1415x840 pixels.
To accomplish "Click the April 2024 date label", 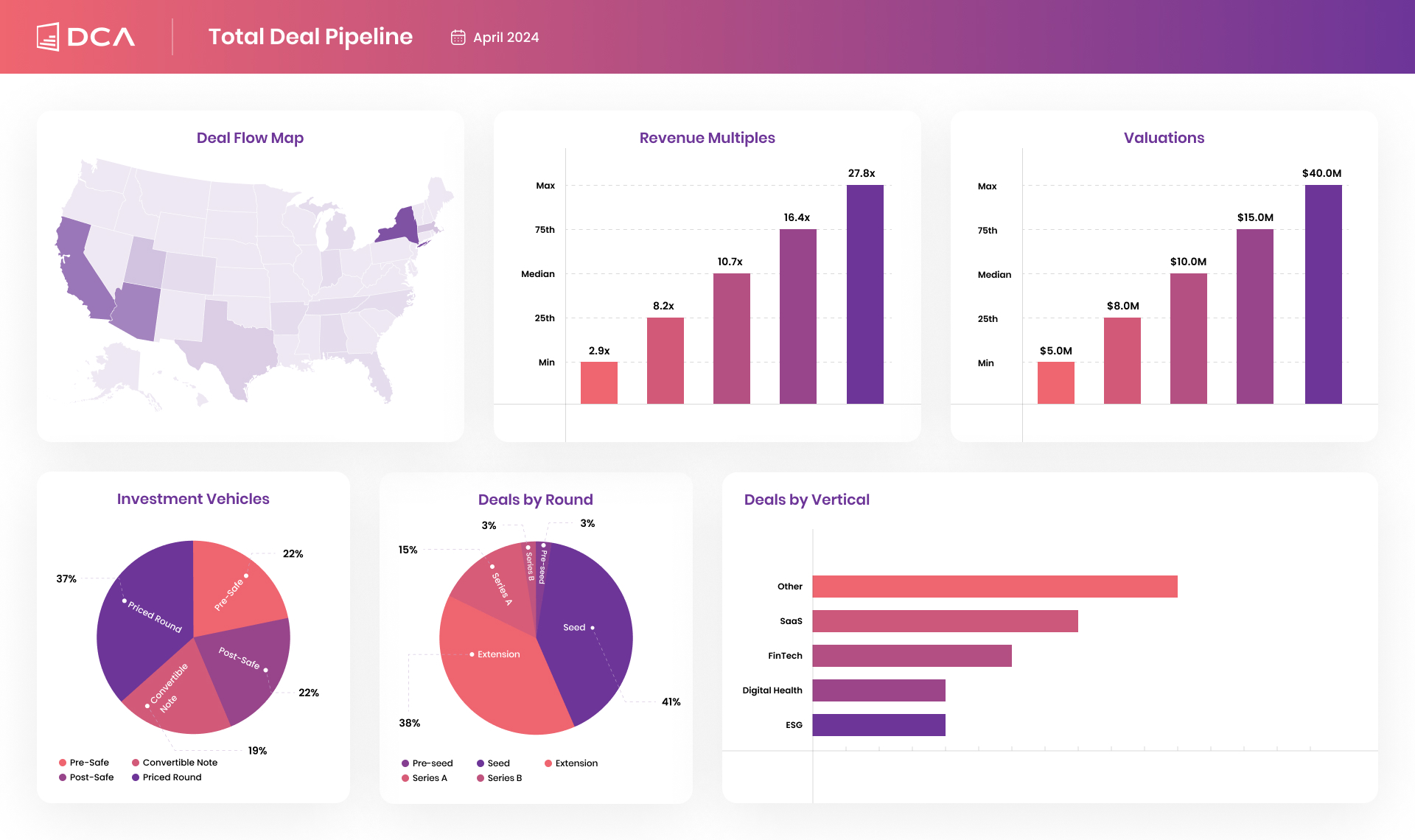I will 506,37.
